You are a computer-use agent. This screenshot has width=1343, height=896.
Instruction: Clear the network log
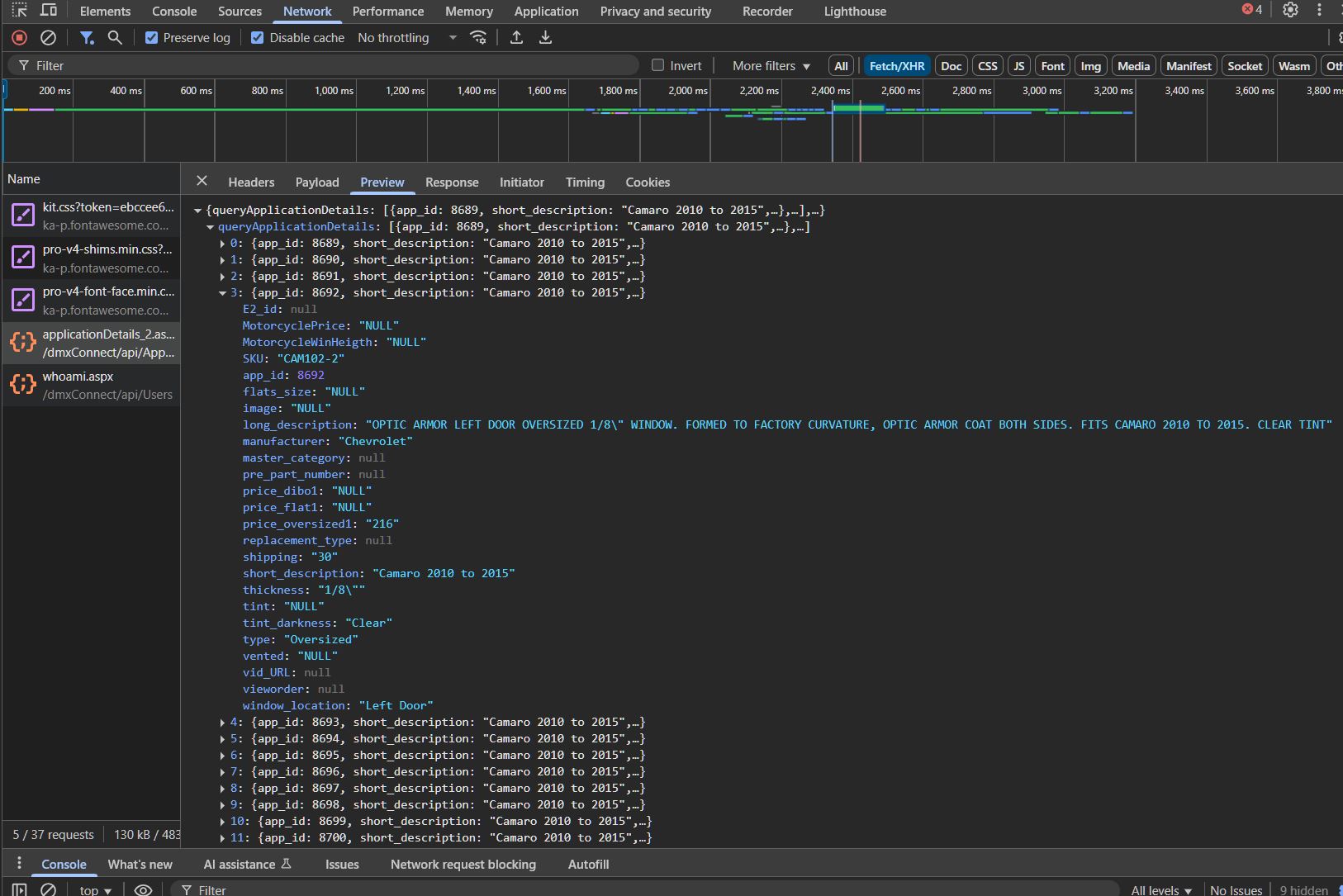point(48,37)
